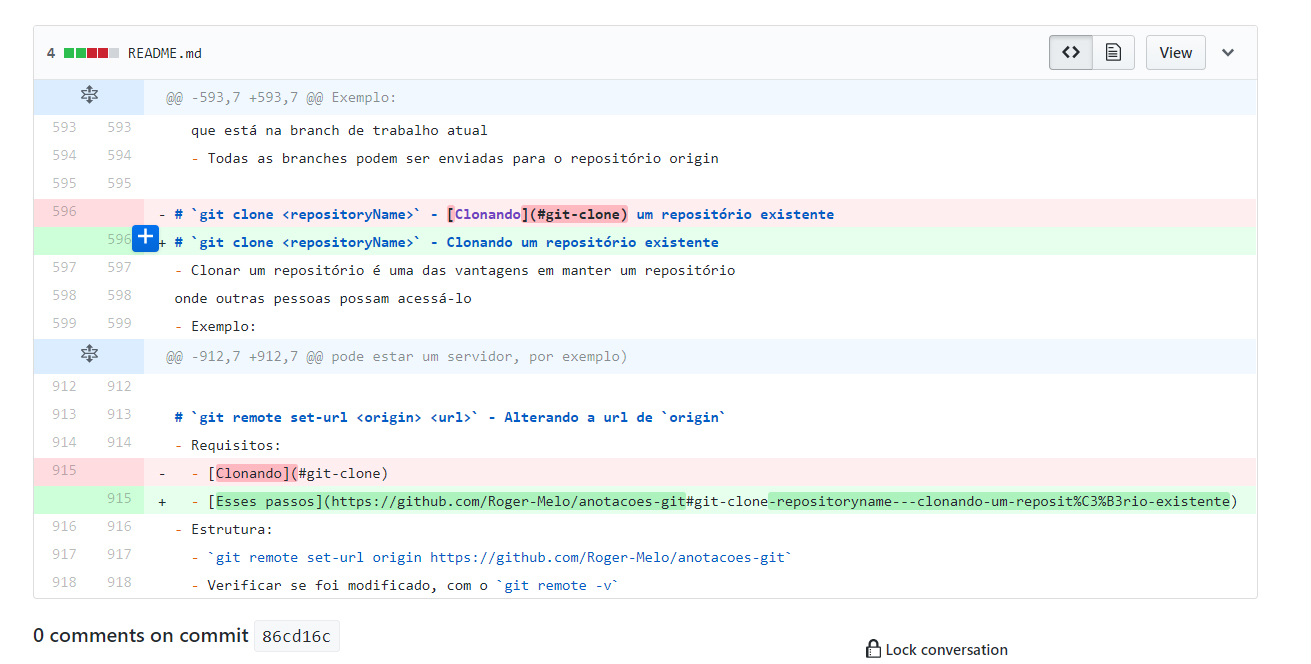
Task: Click the 'Requisitos:' line
Action: pyautogui.click(x=228, y=446)
